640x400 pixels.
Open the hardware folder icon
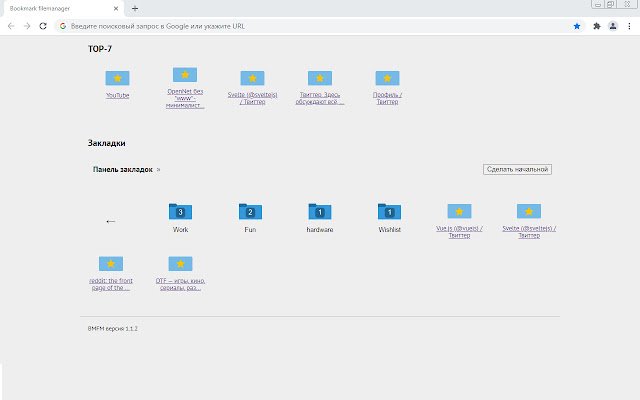coord(320,211)
